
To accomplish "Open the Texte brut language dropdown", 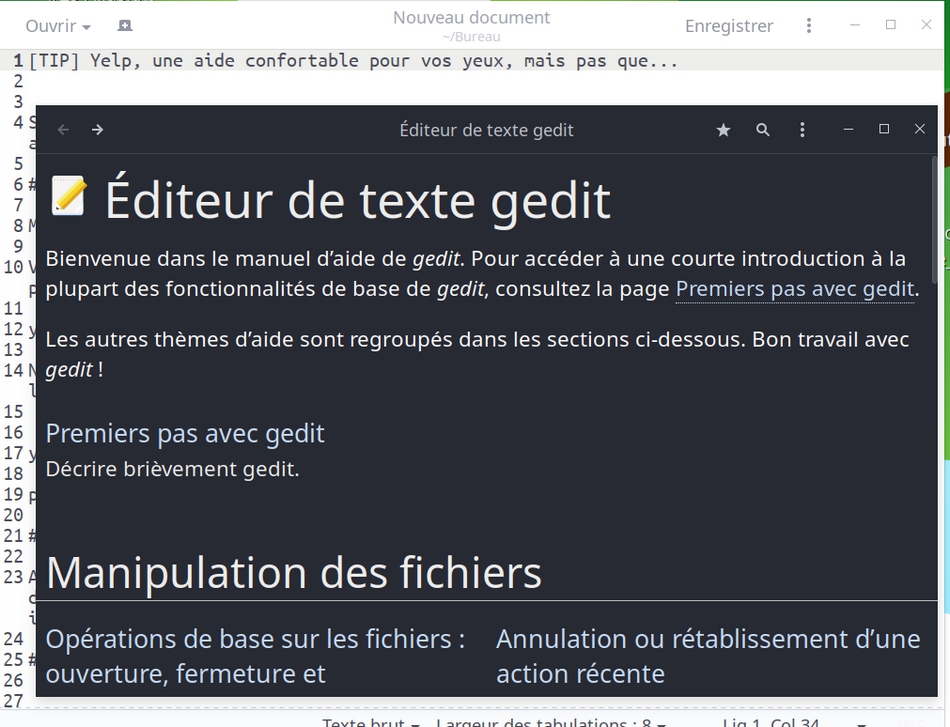I will [370, 721].
